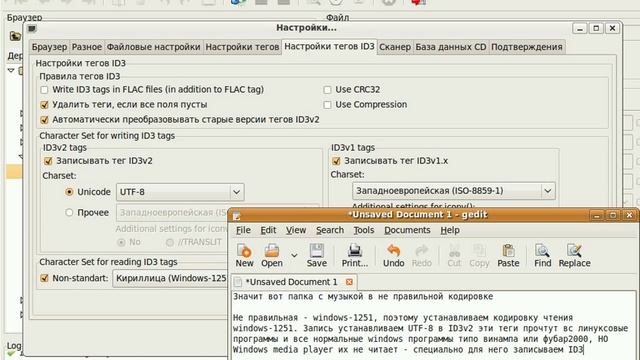Open gedit's Edit menu

click(x=268, y=230)
